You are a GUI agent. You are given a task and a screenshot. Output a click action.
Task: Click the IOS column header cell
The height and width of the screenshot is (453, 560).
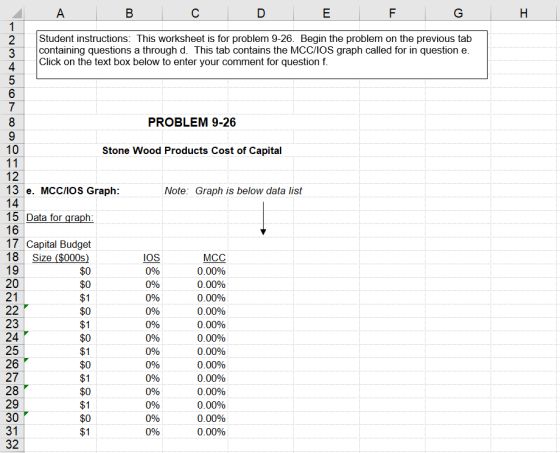[x=129, y=258]
